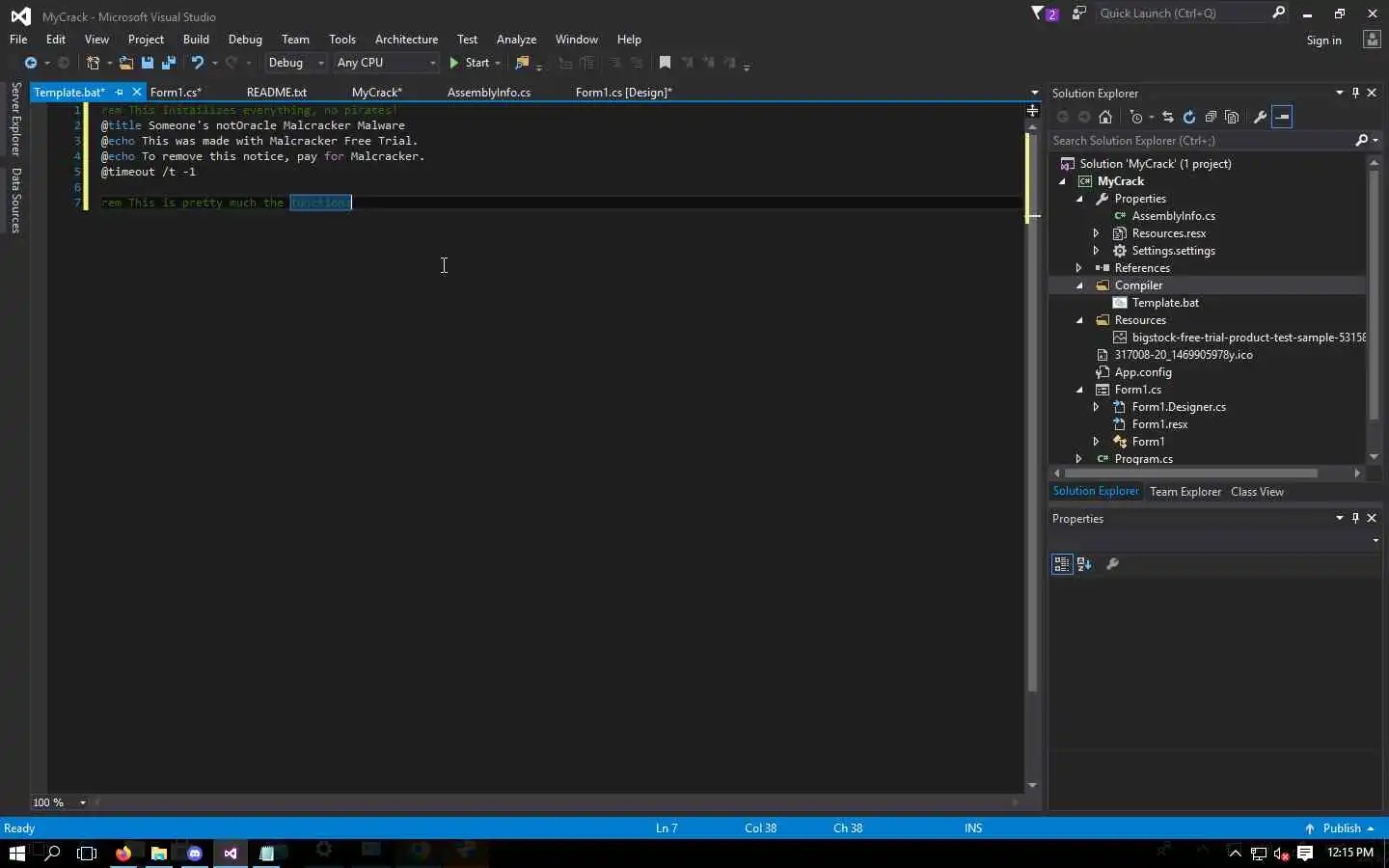The image size is (1389, 868).
Task: Click Publish in the status bar
Action: pyautogui.click(x=1341, y=828)
